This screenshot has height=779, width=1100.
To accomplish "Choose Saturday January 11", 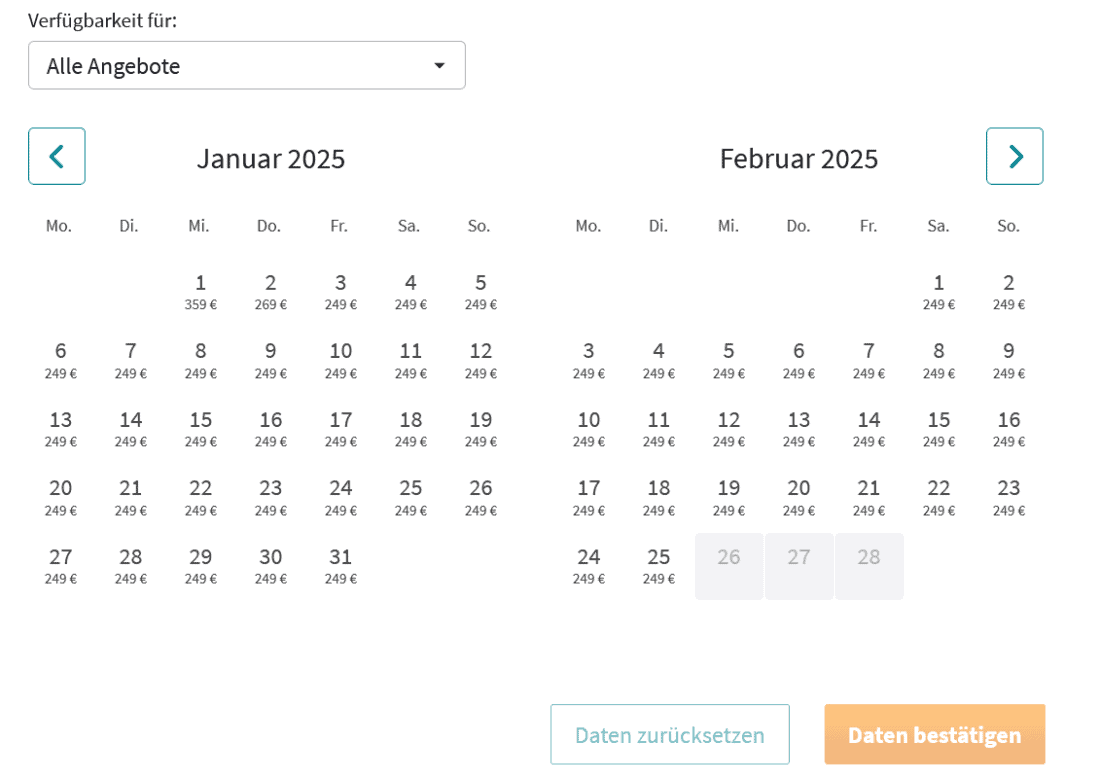I will pos(411,359).
